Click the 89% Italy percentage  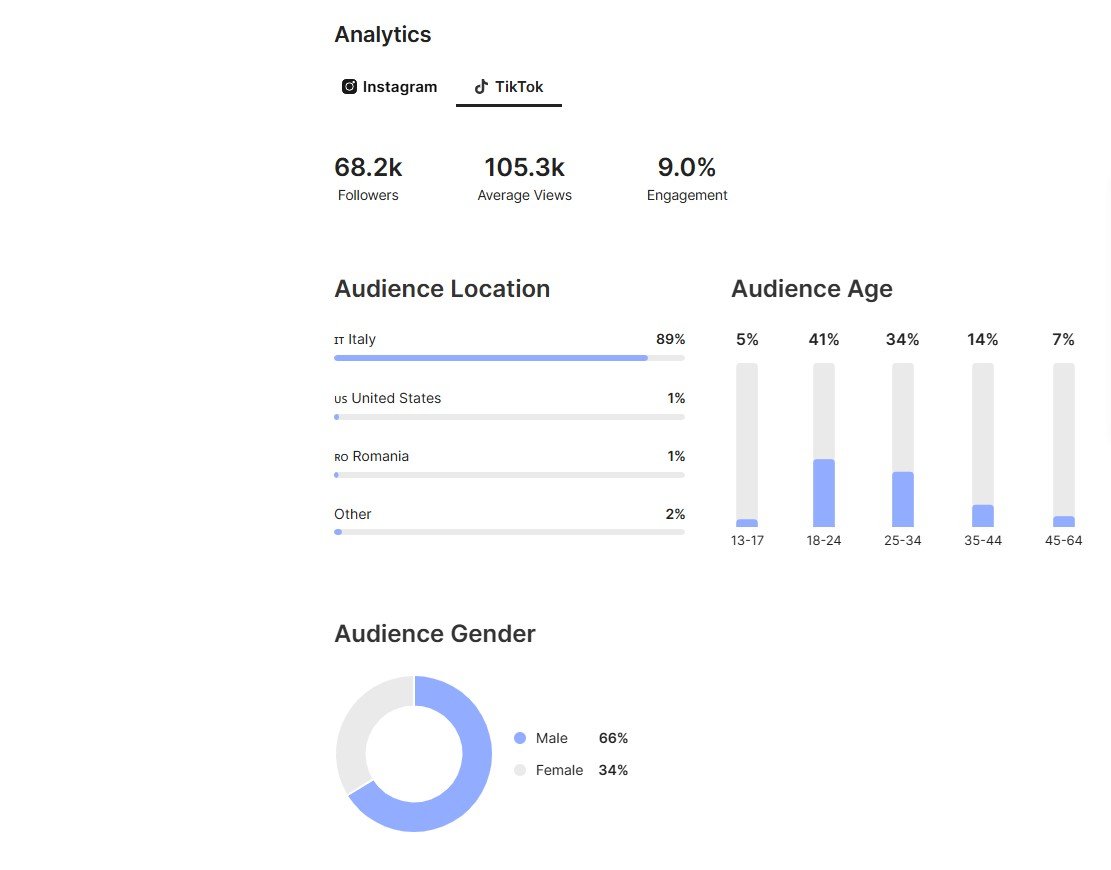click(x=670, y=339)
